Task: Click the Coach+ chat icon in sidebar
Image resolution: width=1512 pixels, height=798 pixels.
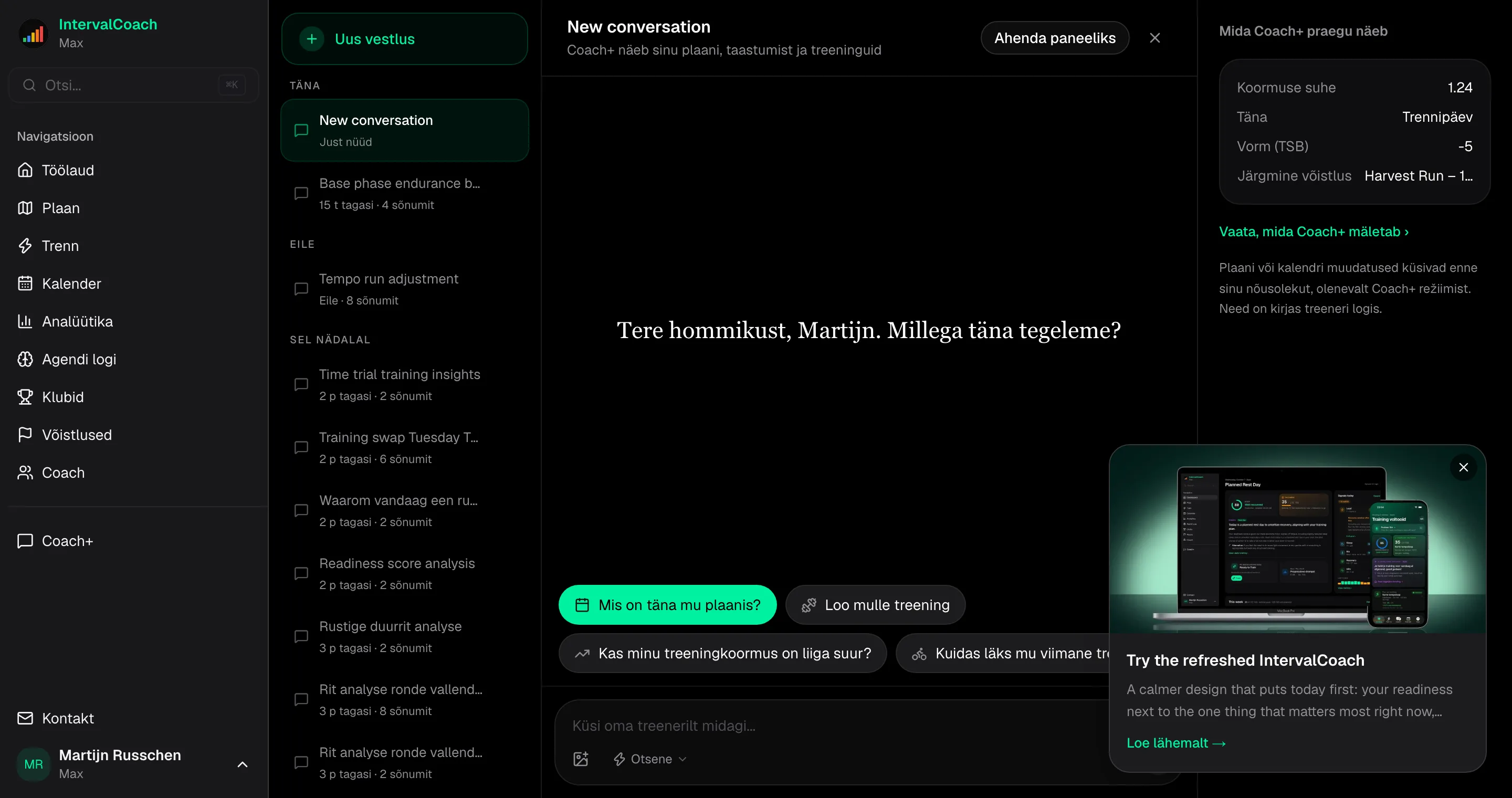Action: [x=25, y=540]
